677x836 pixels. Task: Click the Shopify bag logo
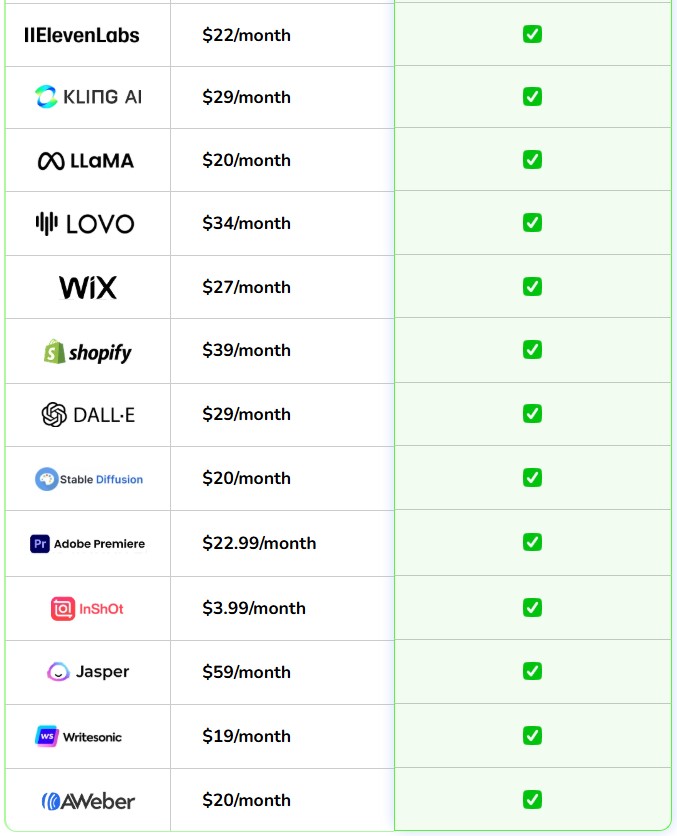tap(54, 351)
